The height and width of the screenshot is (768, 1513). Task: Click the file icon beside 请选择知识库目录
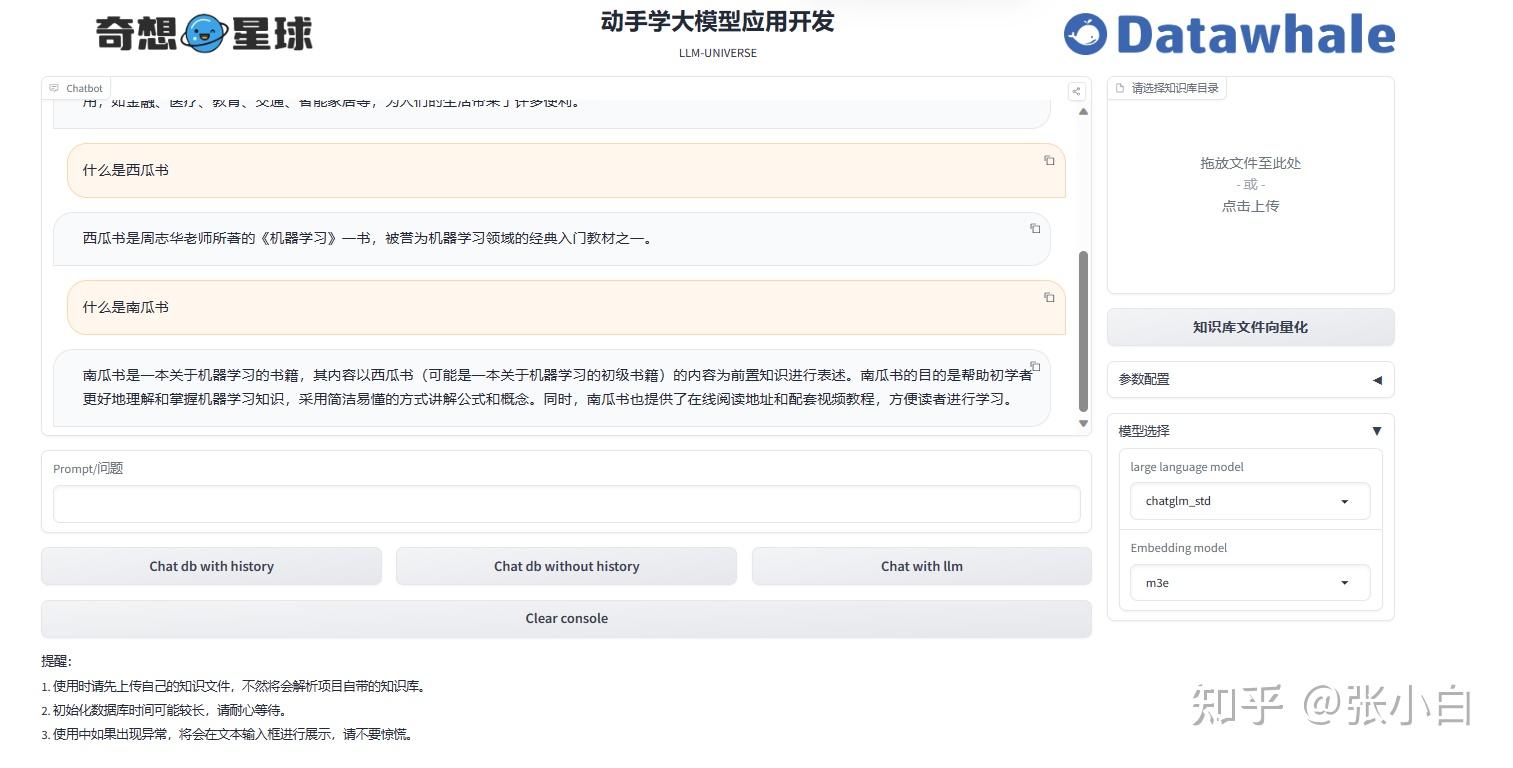(1118, 88)
